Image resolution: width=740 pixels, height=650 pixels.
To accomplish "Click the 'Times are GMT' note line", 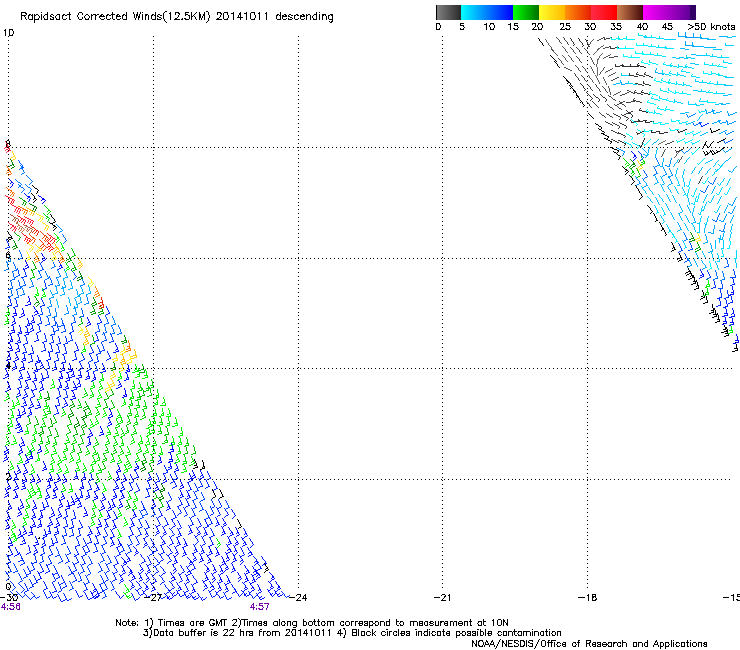I will [x=312, y=623].
